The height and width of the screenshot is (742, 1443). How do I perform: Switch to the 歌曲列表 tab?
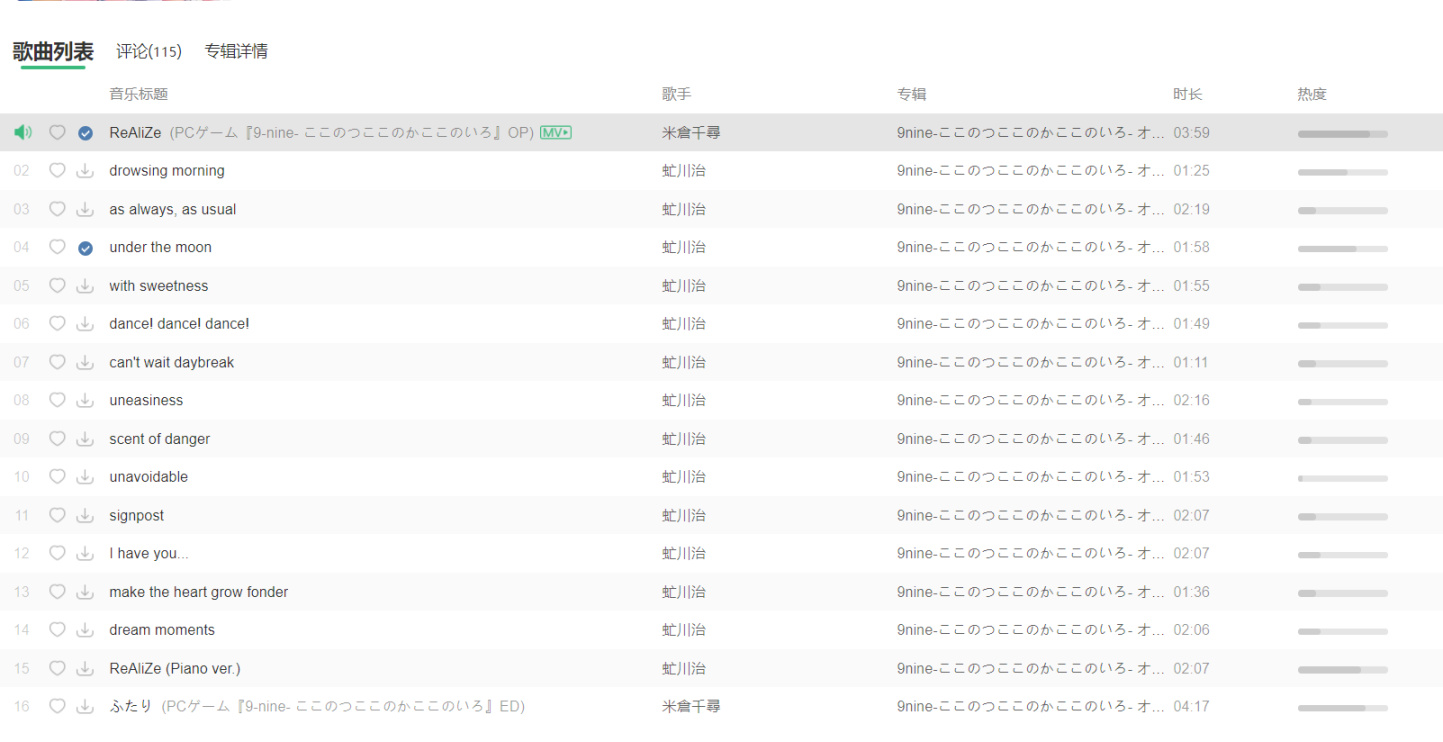click(x=53, y=51)
